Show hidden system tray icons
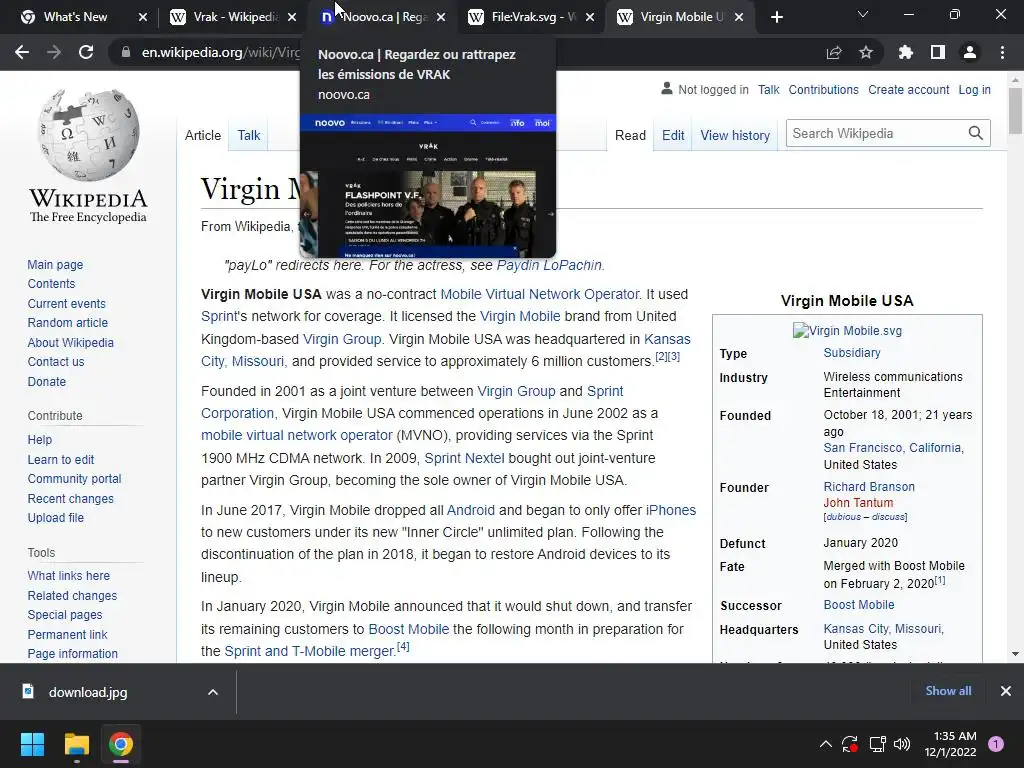Viewport: 1024px width, 768px height. 825,744
